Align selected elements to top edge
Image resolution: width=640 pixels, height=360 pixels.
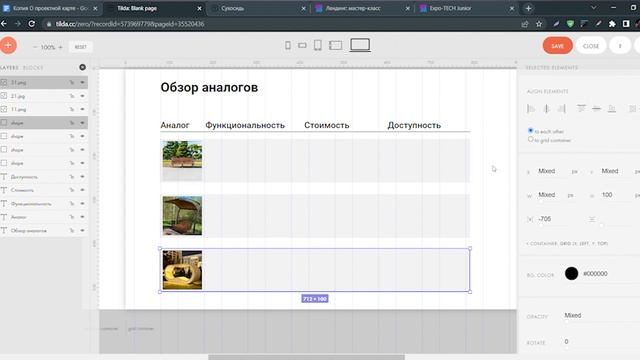581,109
